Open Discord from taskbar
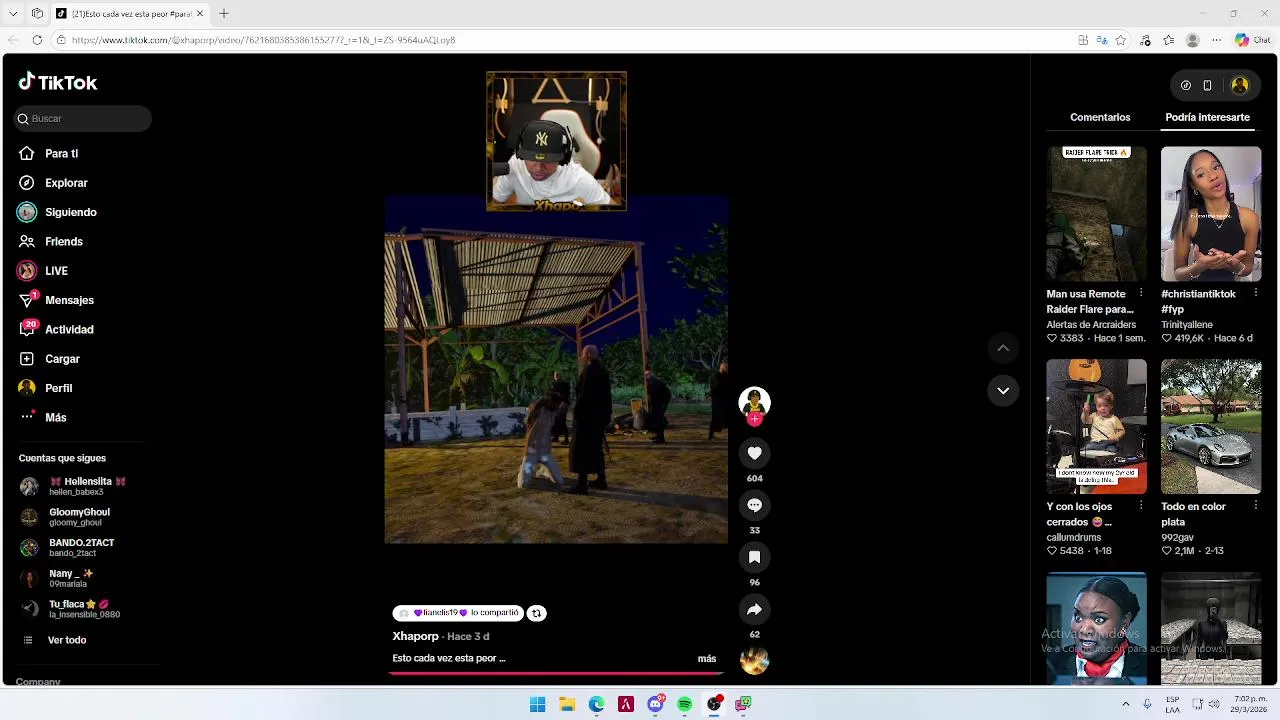The image size is (1280, 720). (655, 704)
